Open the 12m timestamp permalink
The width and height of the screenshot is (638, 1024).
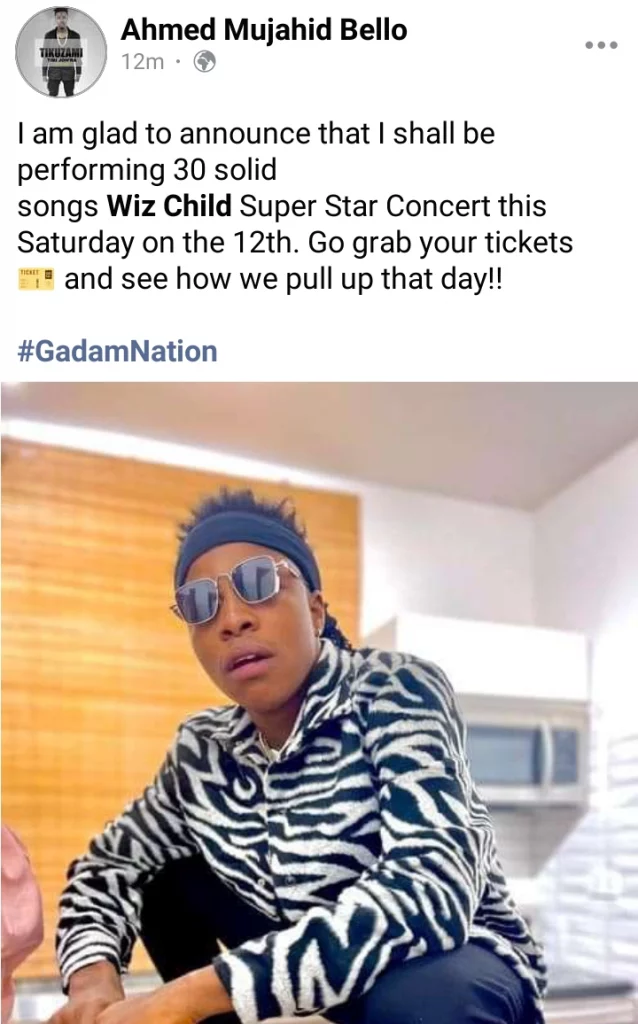142,62
